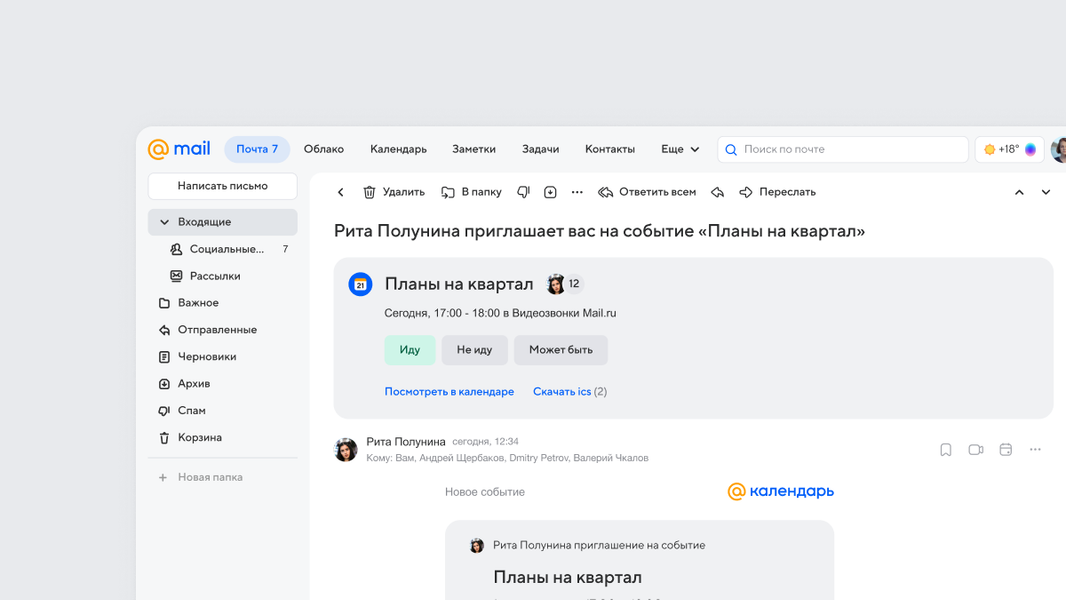Click the Скачать ics link
Image resolution: width=1066 pixels, height=600 pixels.
(562, 391)
